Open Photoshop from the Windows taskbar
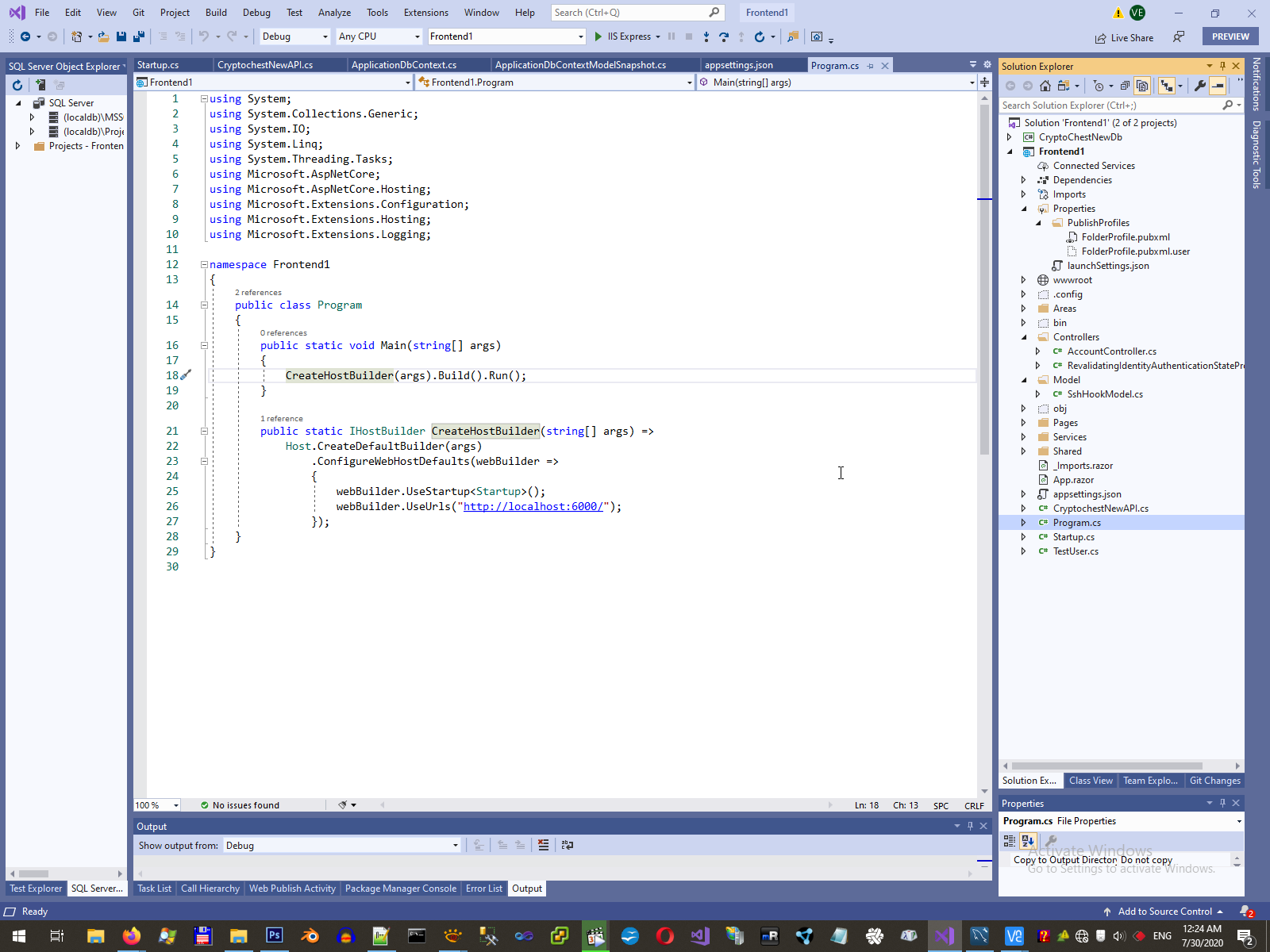 click(274, 936)
